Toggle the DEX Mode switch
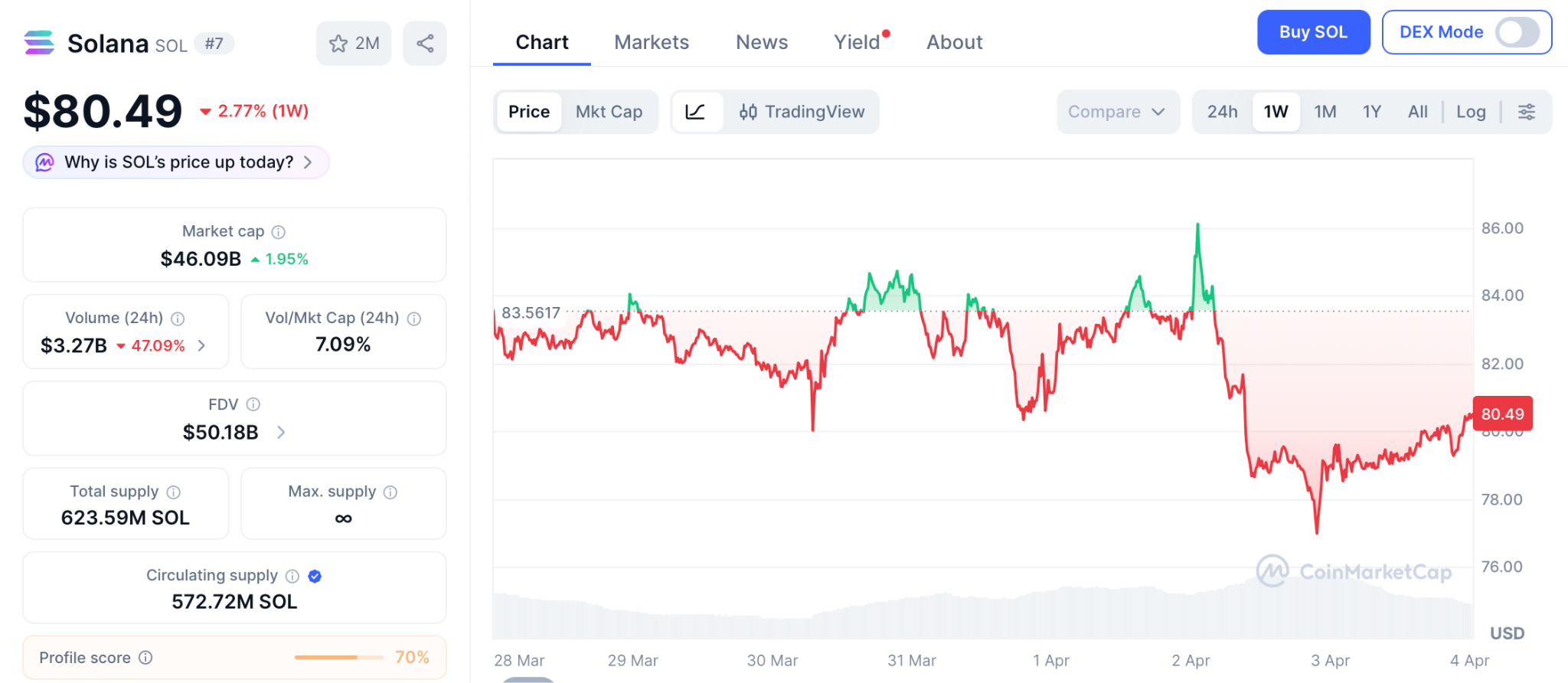 1517,32
